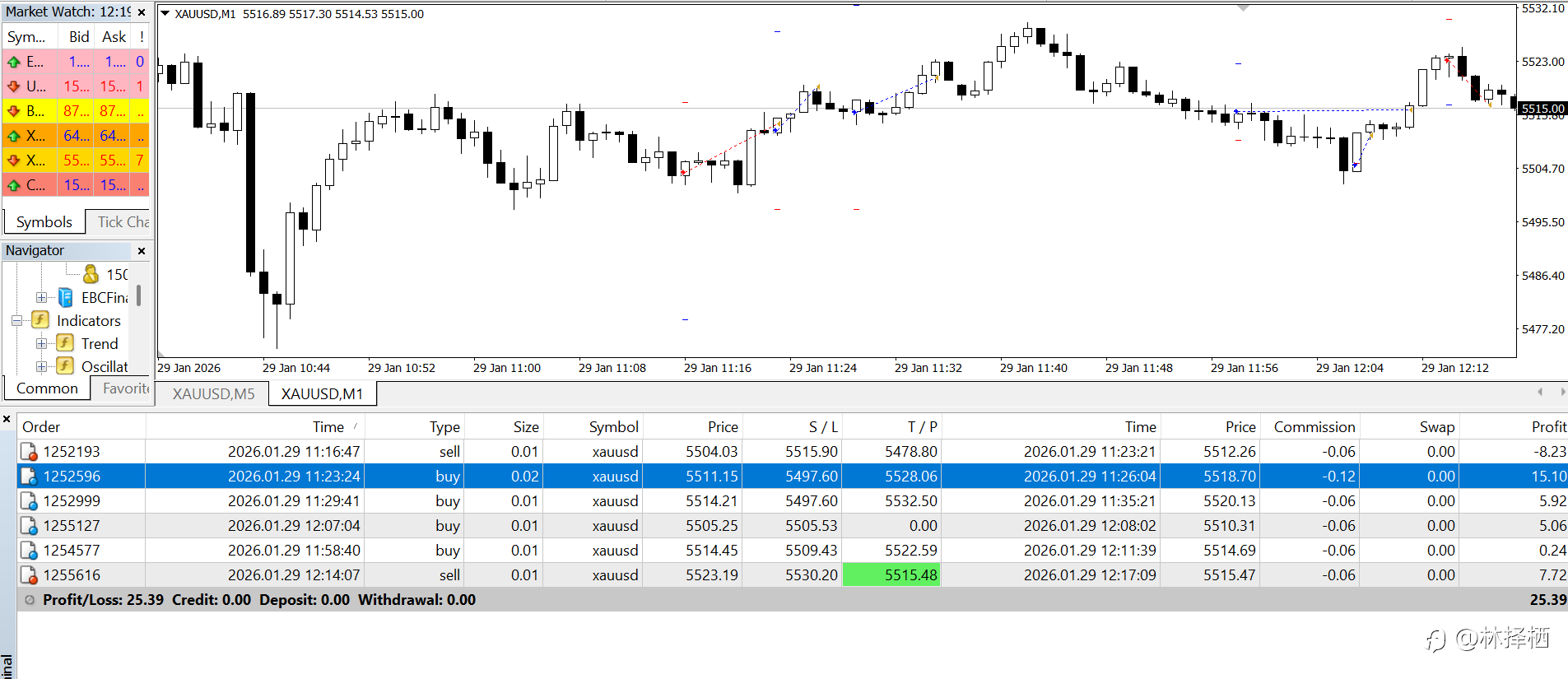
Task: Click the buy order icon for order 1252999
Action: point(29,501)
